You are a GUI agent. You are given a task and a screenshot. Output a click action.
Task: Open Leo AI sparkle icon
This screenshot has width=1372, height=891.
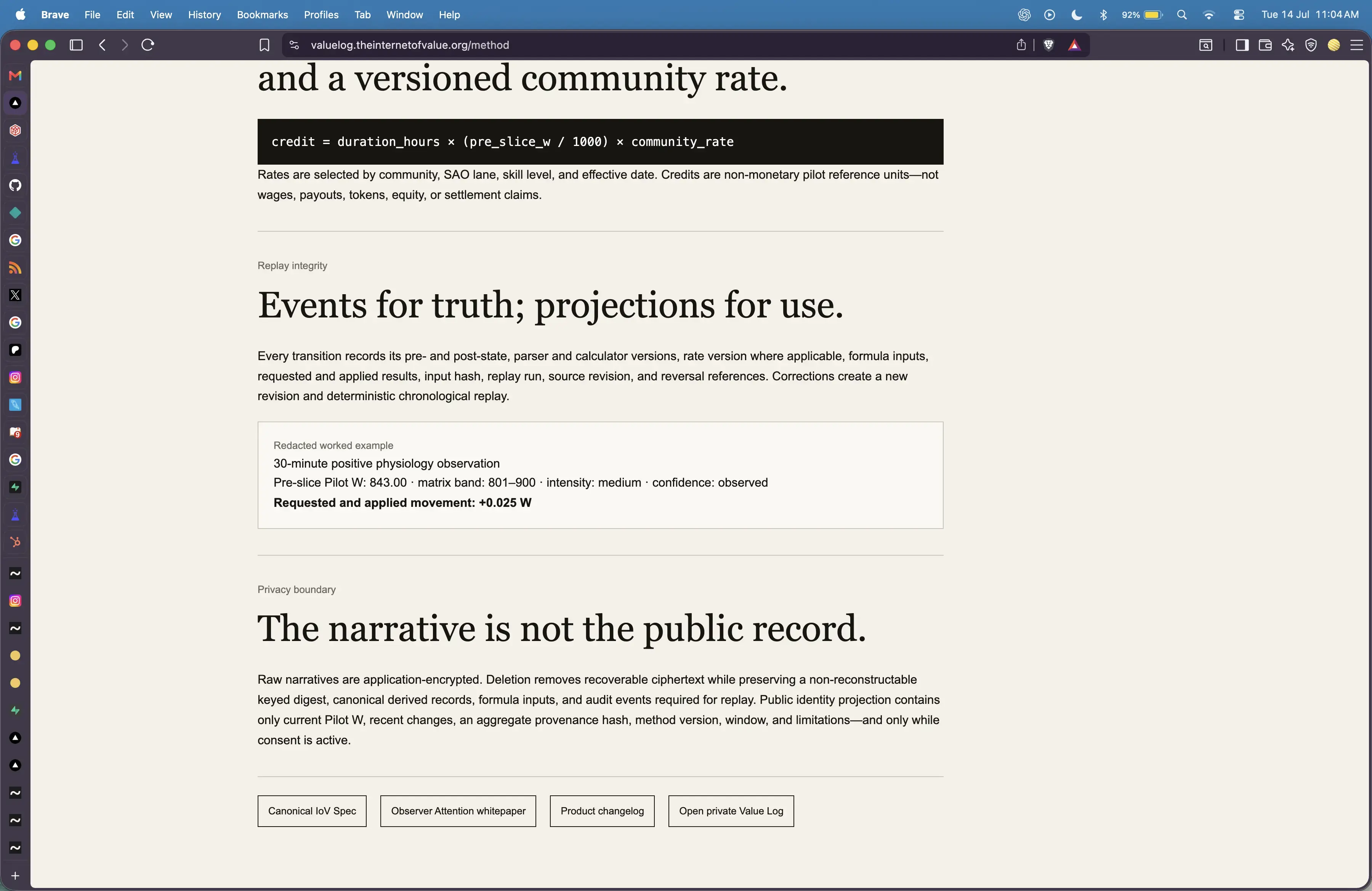[1288, 45]
